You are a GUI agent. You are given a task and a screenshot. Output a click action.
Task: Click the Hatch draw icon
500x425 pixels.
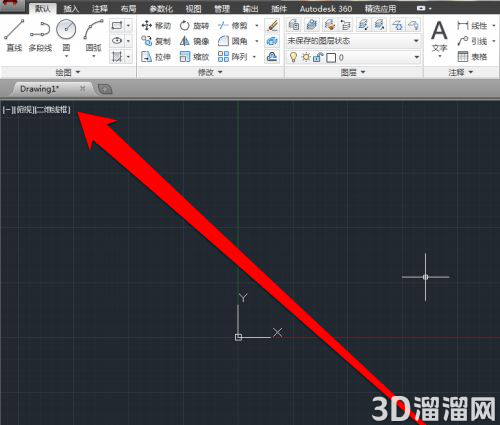coord(117,56)
